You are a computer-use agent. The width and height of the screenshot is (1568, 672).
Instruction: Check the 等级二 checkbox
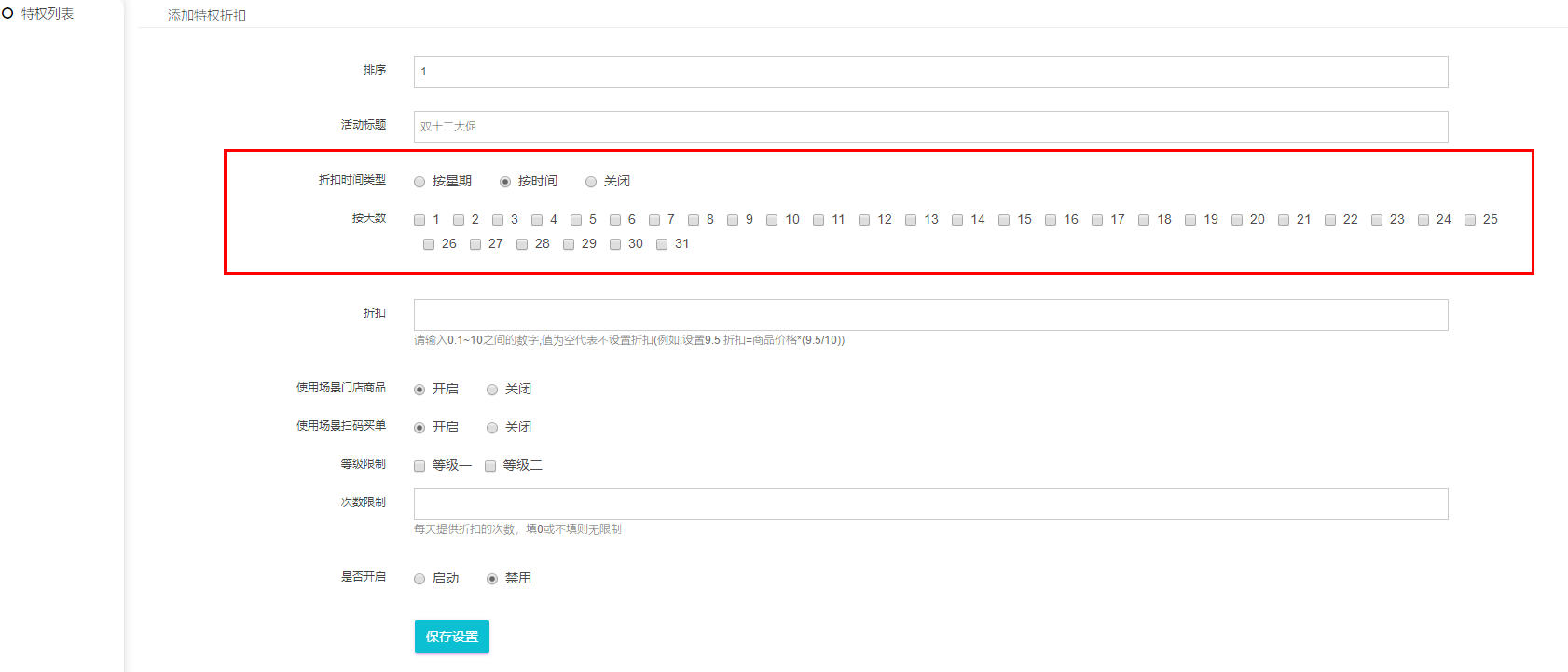coord(490,466)
